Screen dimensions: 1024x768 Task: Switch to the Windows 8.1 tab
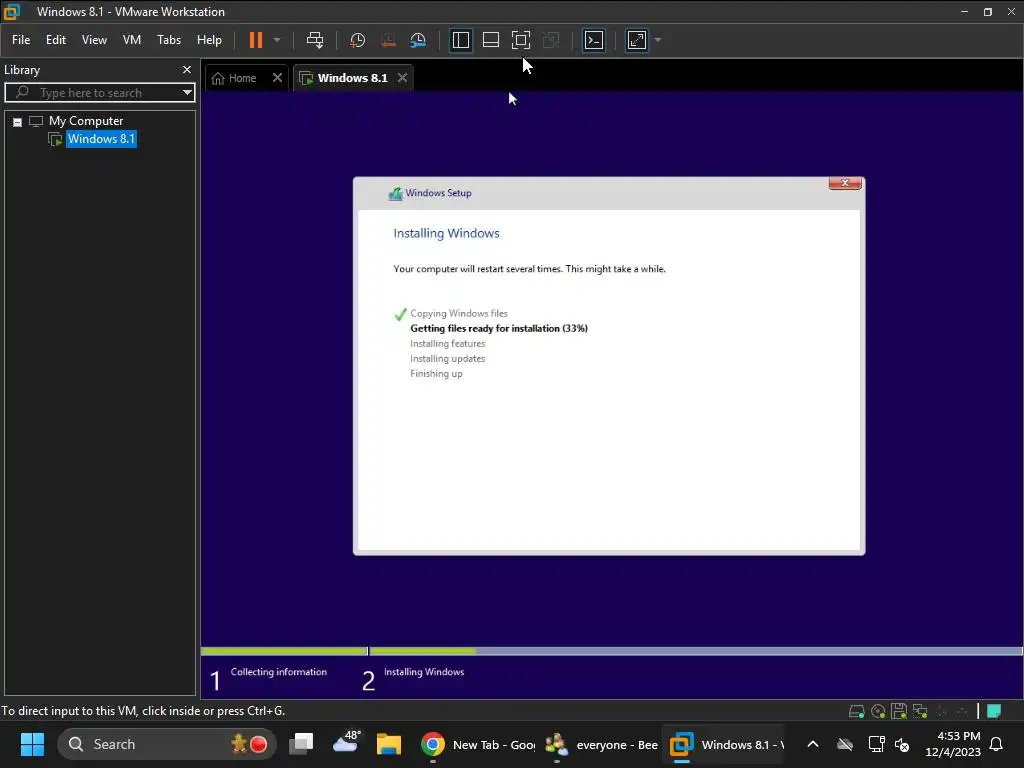coord(352,78)
